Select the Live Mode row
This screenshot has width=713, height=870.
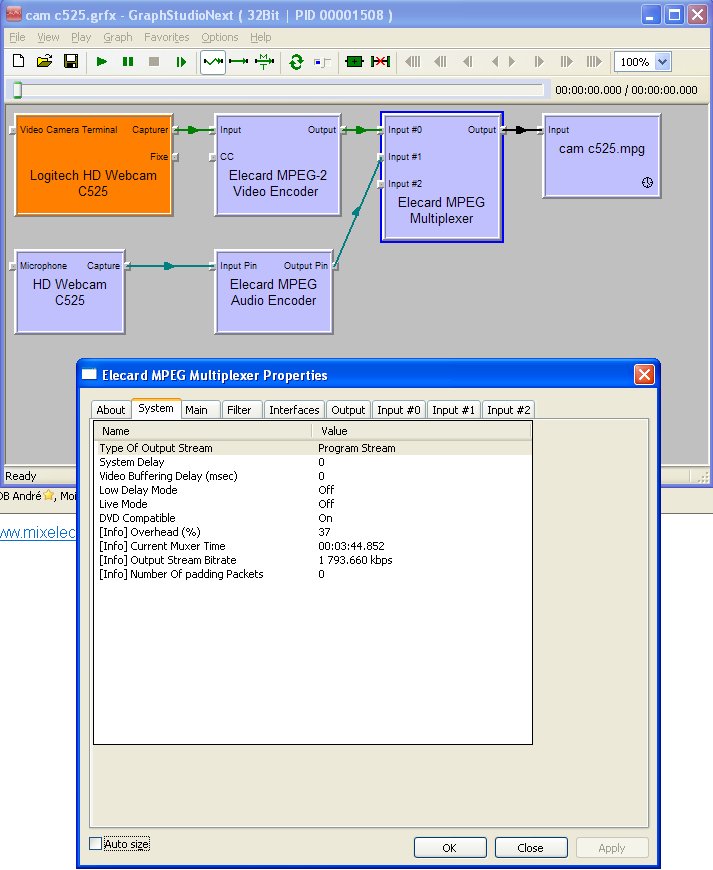click(x=313, y=504)
